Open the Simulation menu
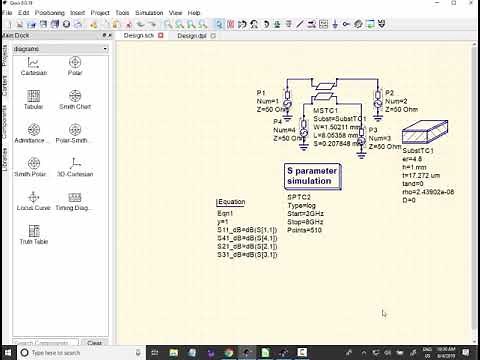 pos(149,13)
